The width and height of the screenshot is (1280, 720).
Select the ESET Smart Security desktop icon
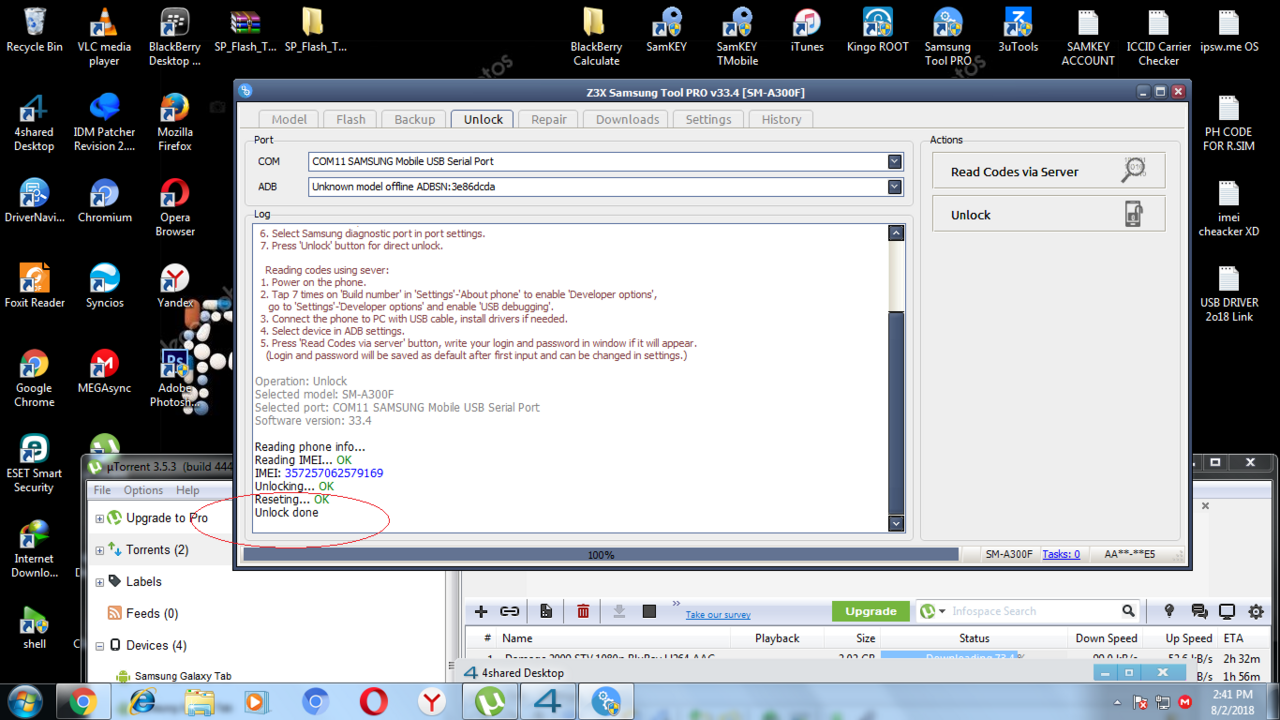[34, 464]
